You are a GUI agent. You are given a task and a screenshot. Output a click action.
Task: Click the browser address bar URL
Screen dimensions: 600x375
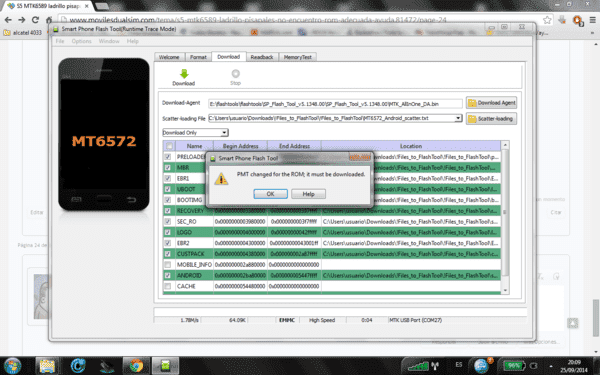click(258, 20)
